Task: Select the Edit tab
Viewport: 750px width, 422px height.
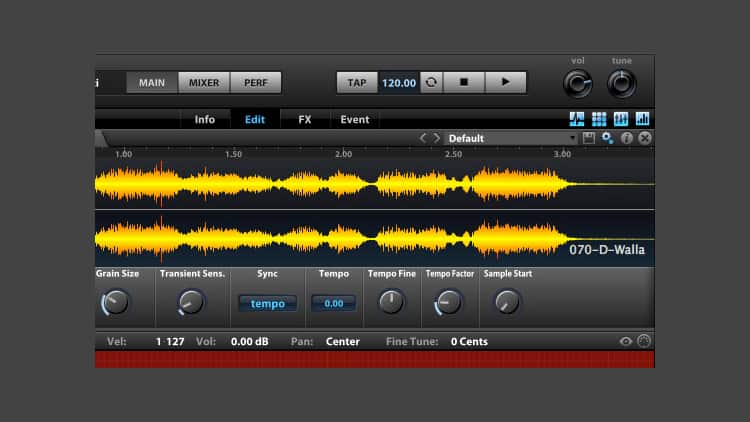Action: click(255, 119)
